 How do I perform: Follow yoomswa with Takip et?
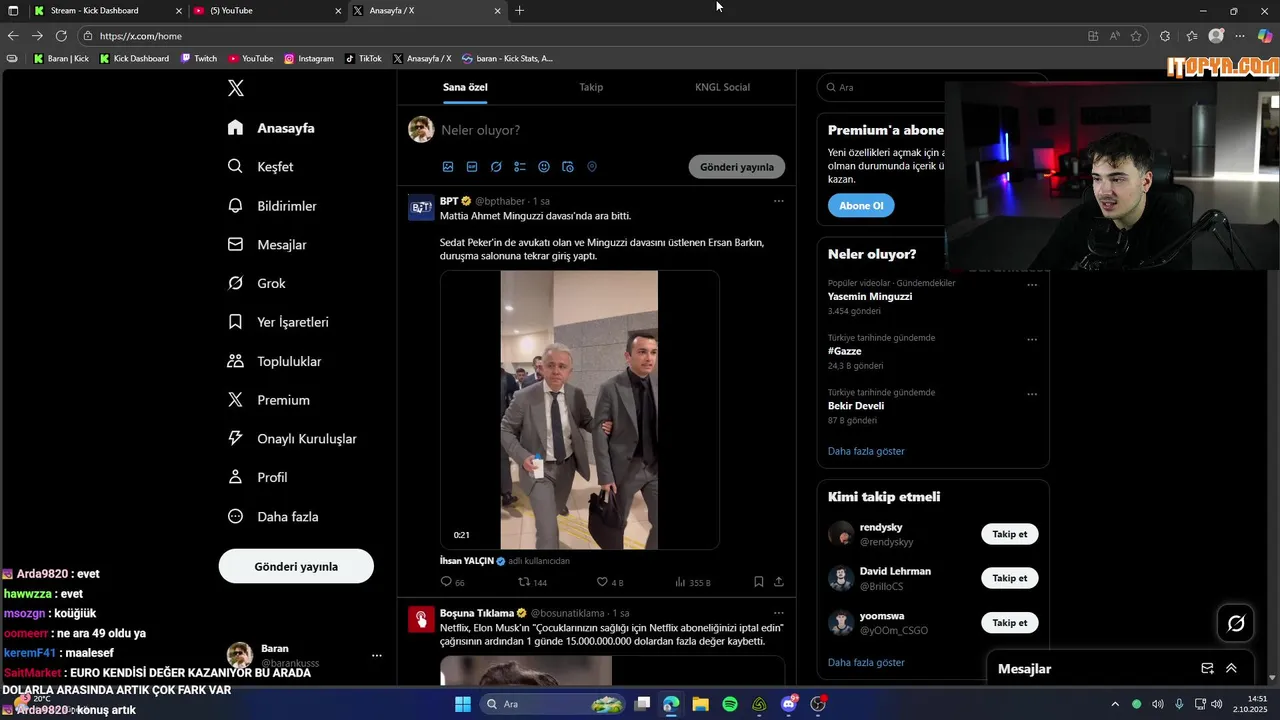1010,623
